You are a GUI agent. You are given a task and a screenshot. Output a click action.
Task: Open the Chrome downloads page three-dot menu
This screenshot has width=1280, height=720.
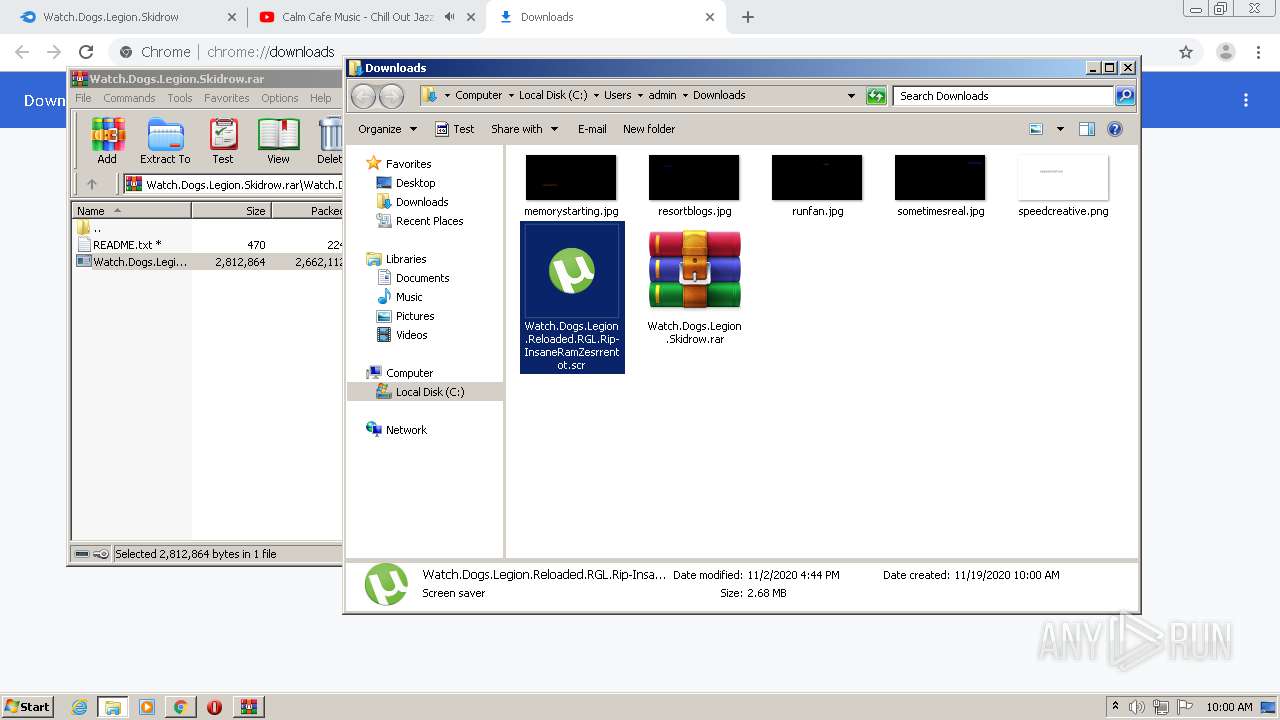(1246, 100)
